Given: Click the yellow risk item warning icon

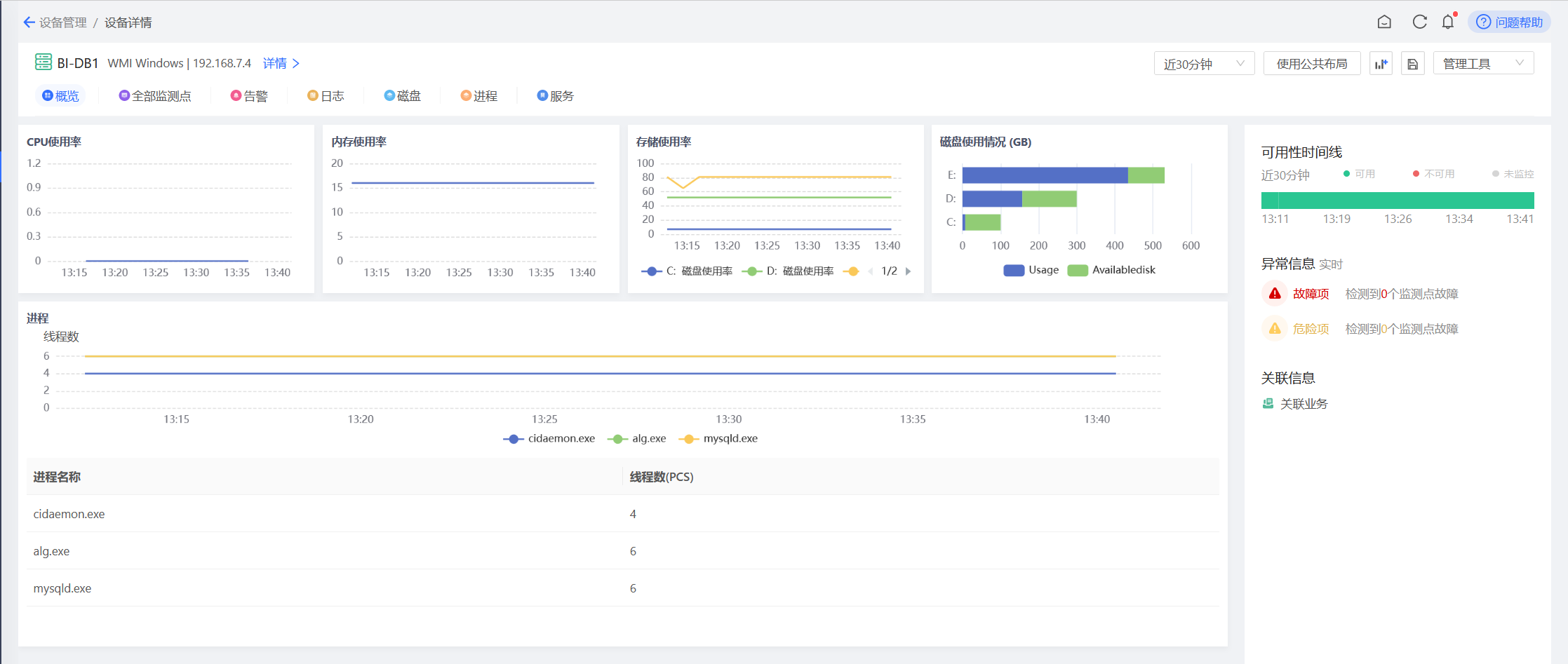Looking at the screenshot, I should coord(1275,328).
